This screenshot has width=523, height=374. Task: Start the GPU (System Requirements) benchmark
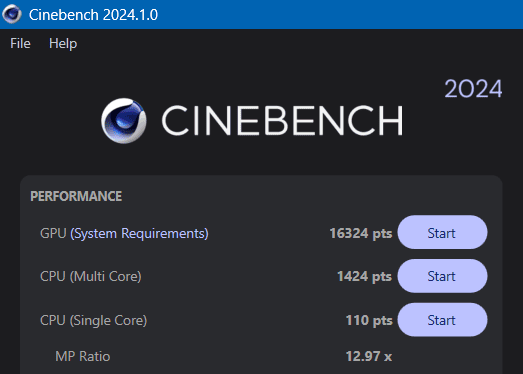[442, 233]
